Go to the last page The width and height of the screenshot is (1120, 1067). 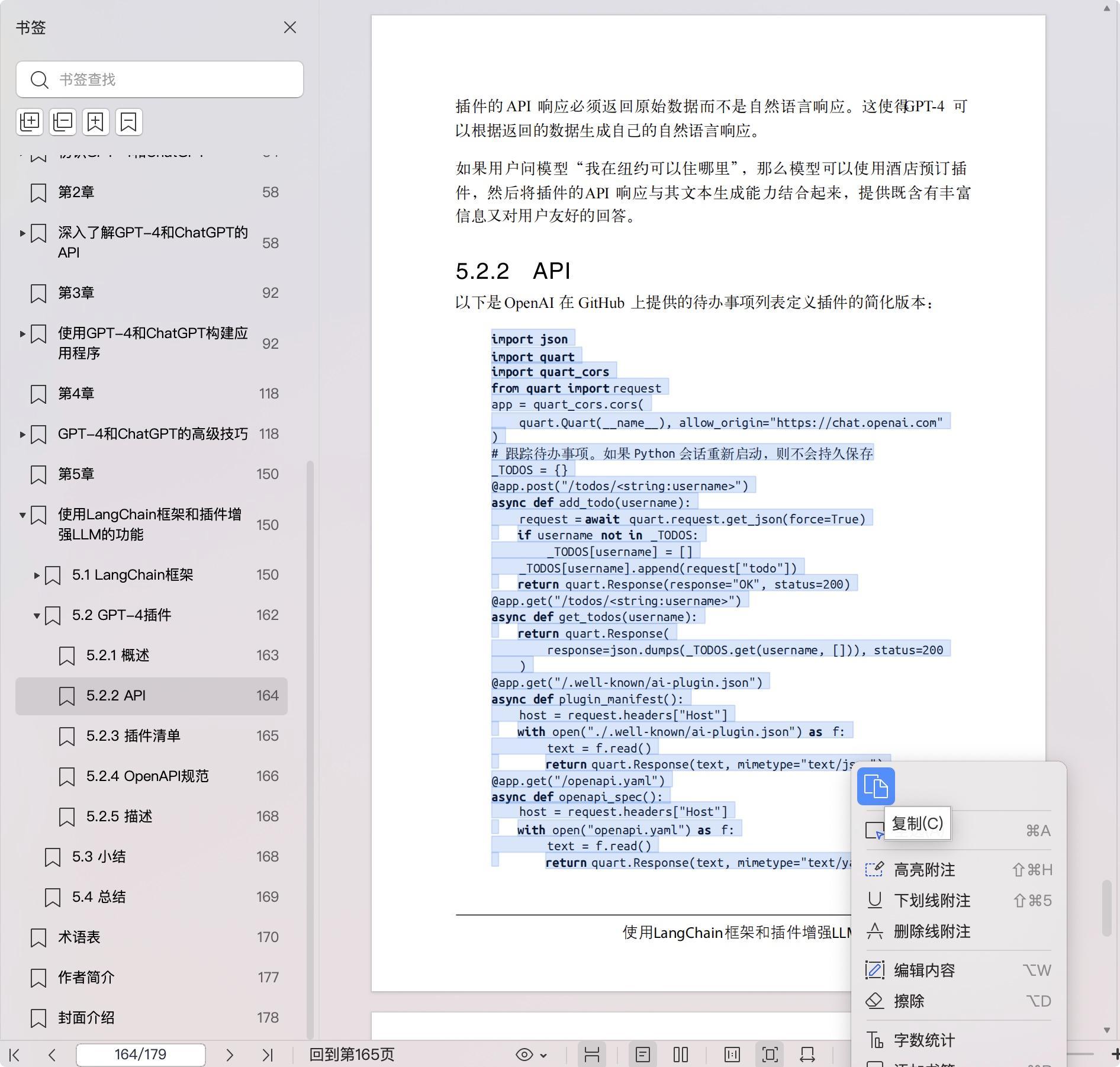[268, 1055]
